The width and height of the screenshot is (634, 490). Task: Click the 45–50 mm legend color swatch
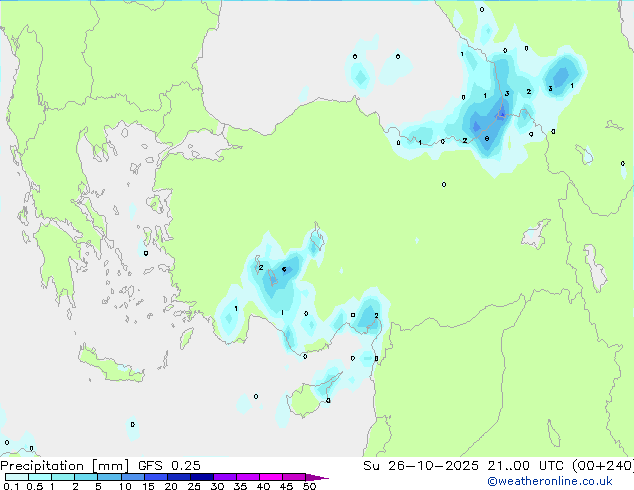(x=294, y=477)
